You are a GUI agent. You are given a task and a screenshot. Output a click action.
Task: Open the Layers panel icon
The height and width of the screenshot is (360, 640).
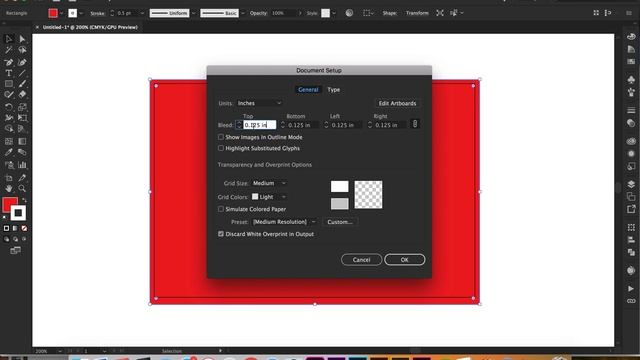pyautogui.click(x=631, y=184)
